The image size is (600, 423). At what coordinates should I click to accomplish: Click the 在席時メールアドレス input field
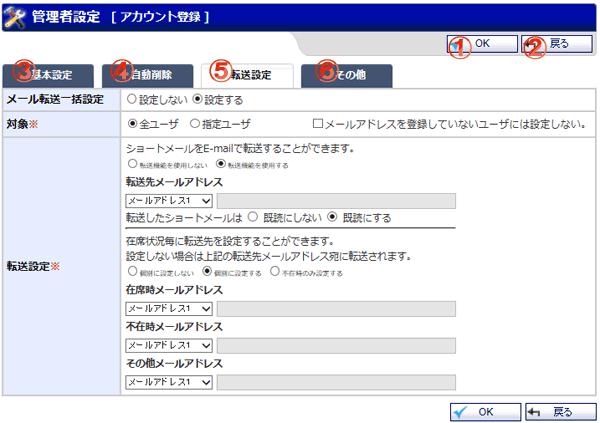[x=336, y=309]
